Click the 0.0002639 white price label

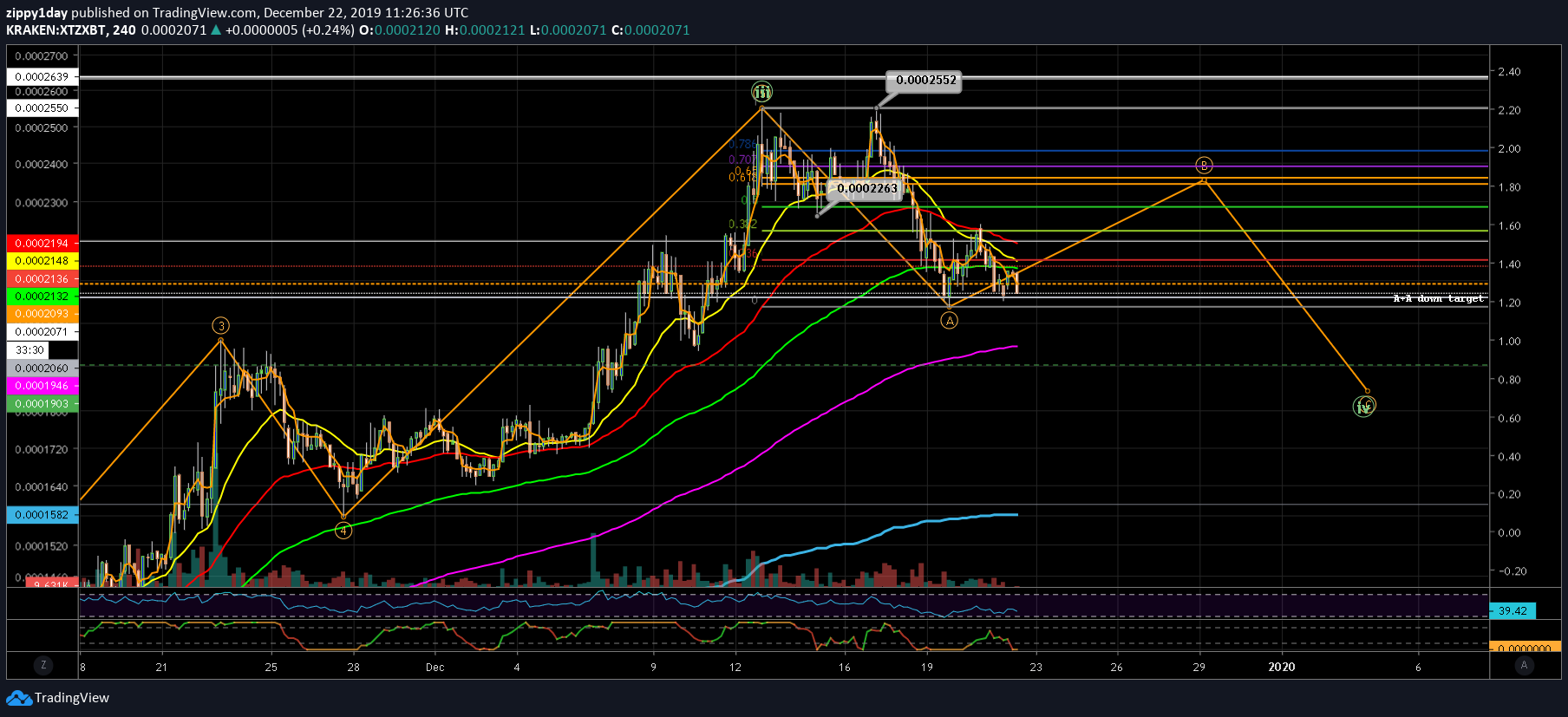42,77
